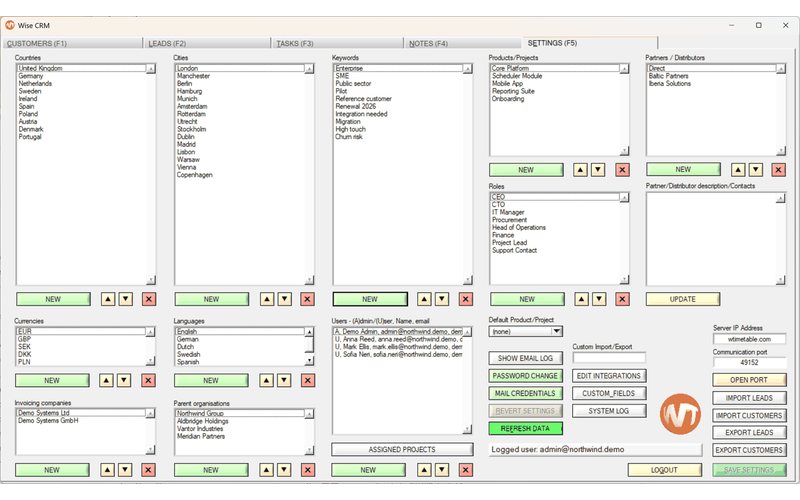Move selected product/project up
This screenshot has height=500, width=800.
pyautogui.click(x=580, y=169)
